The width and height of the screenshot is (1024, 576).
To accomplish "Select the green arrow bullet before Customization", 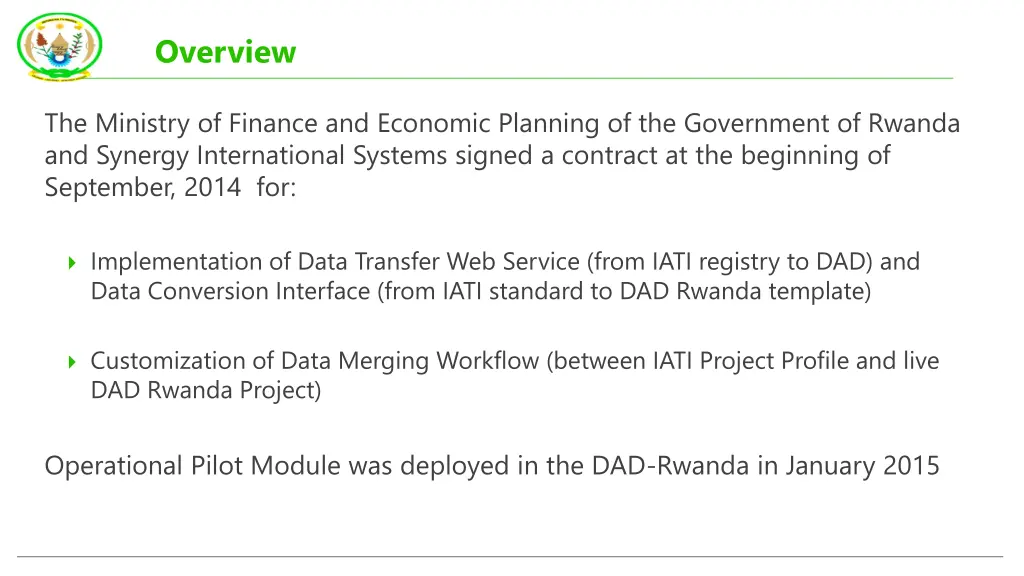I will 72,362.
